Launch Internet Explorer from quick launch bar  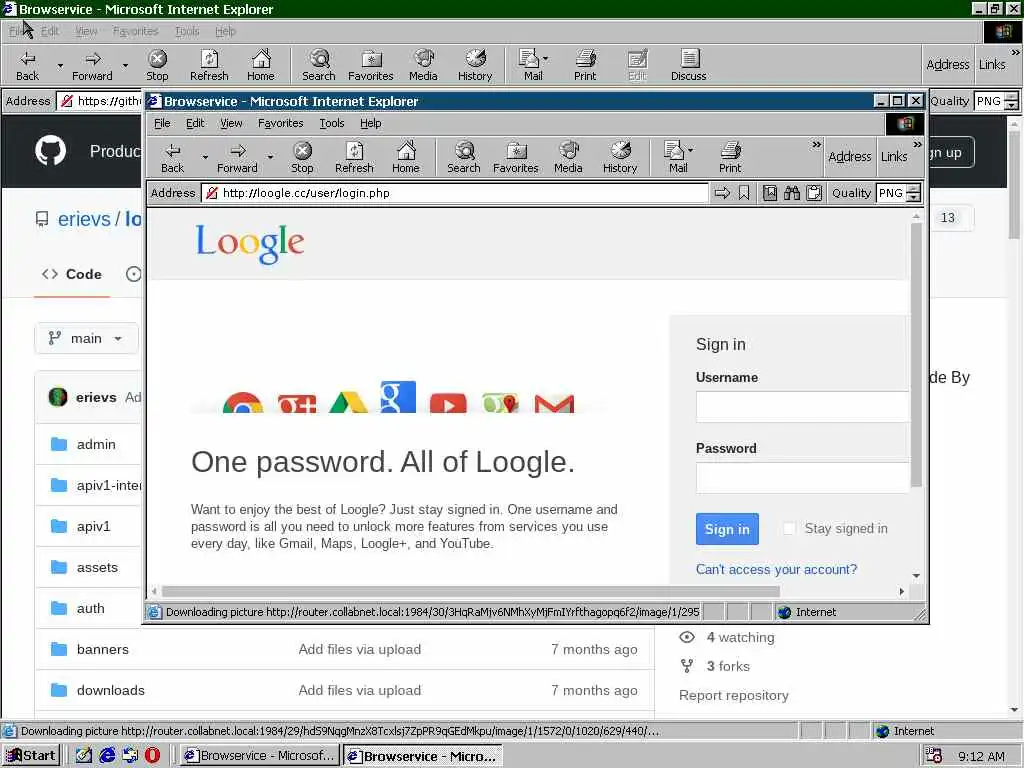tap(107, 756)
